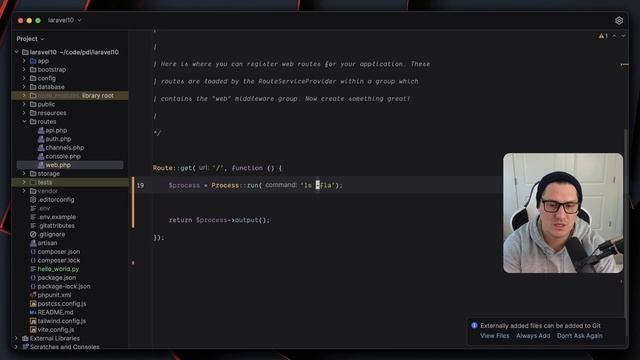Select the composer.json file icon
This screenshot has height=360, width=640.
(x=33, y=251)
